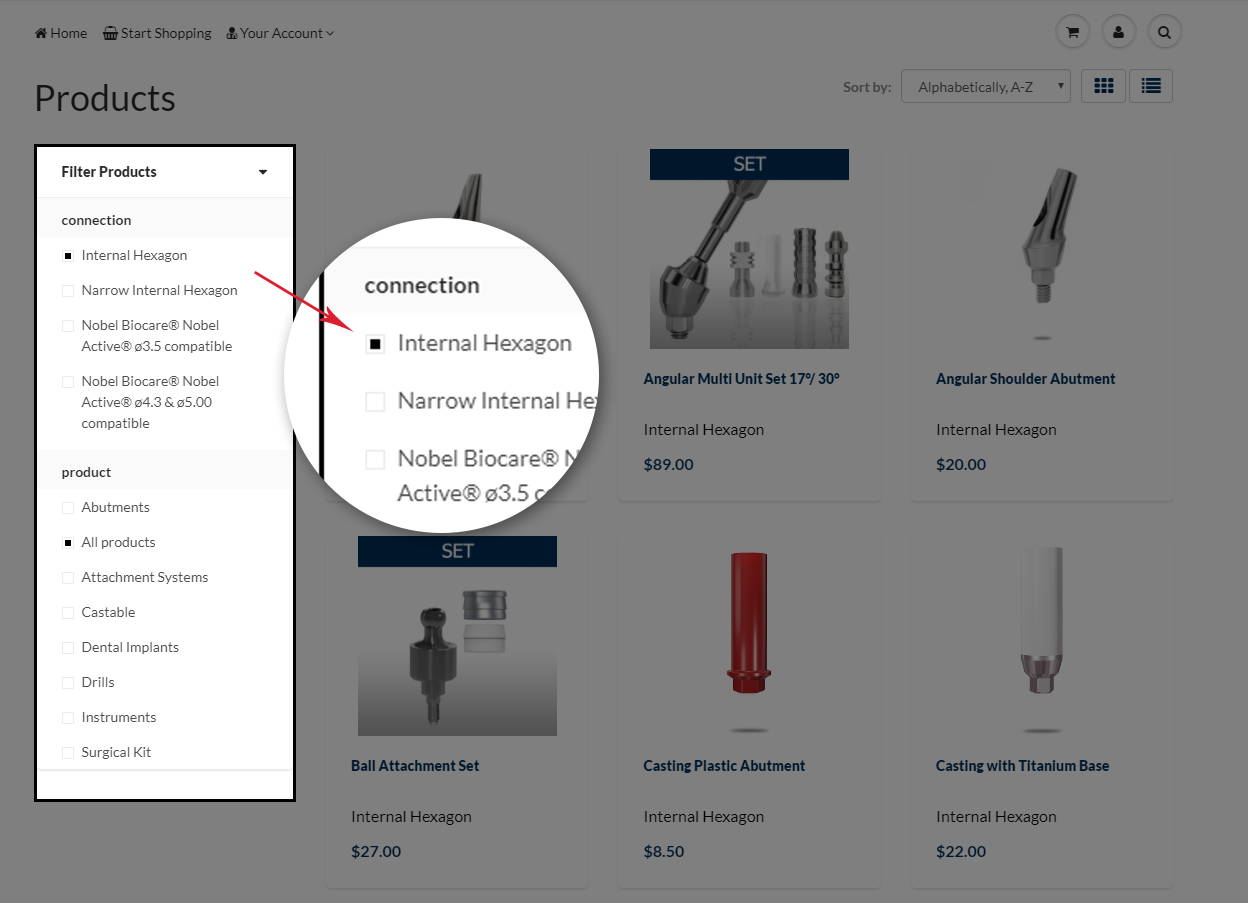Tick the Dental Implants checkbox
This screenshot has width=1248, height=903.
[x=68, y=648]
